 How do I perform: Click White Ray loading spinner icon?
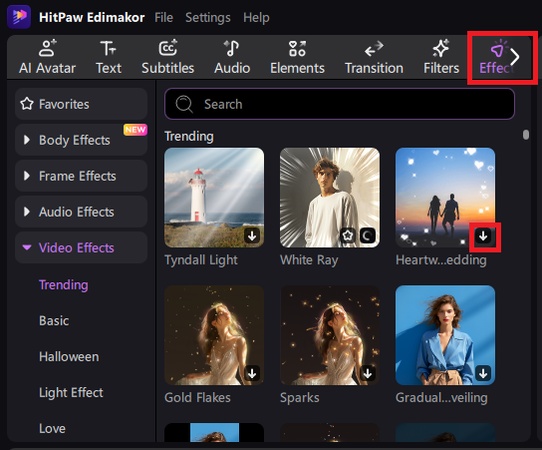click(367, 236)
